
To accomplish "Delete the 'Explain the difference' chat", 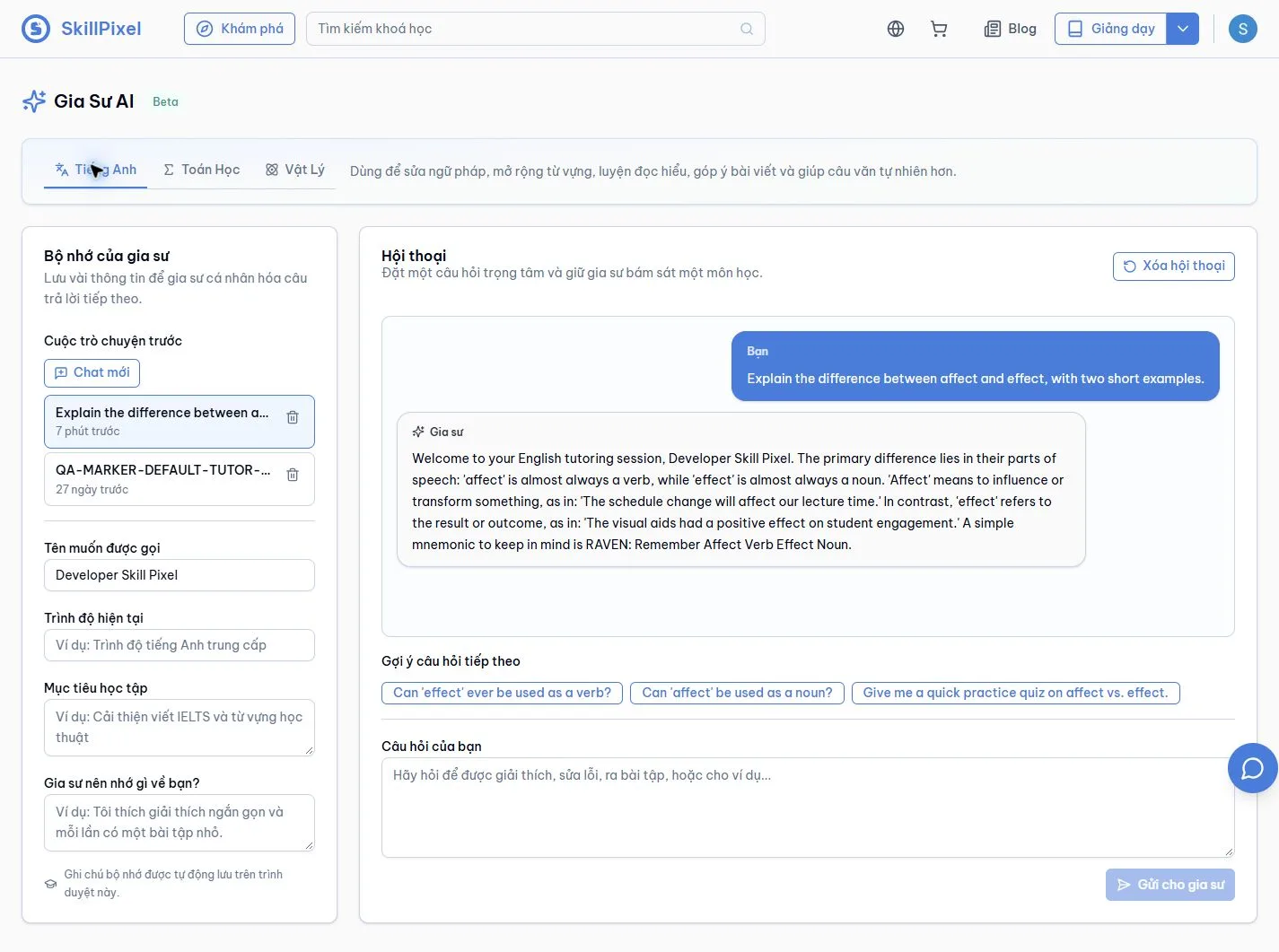I will [293, 417].
